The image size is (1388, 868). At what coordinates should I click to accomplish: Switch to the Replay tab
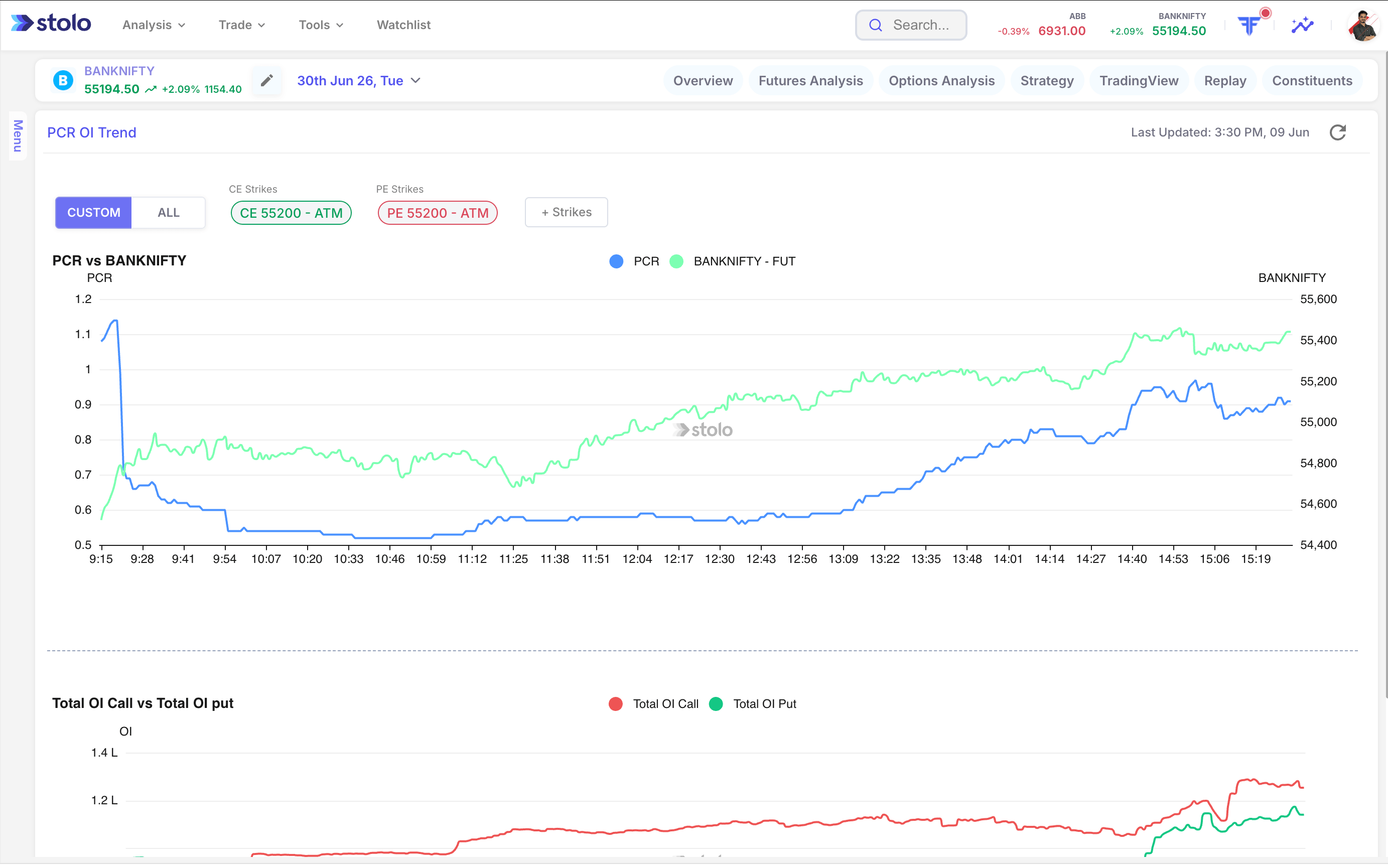(1225, 81)
